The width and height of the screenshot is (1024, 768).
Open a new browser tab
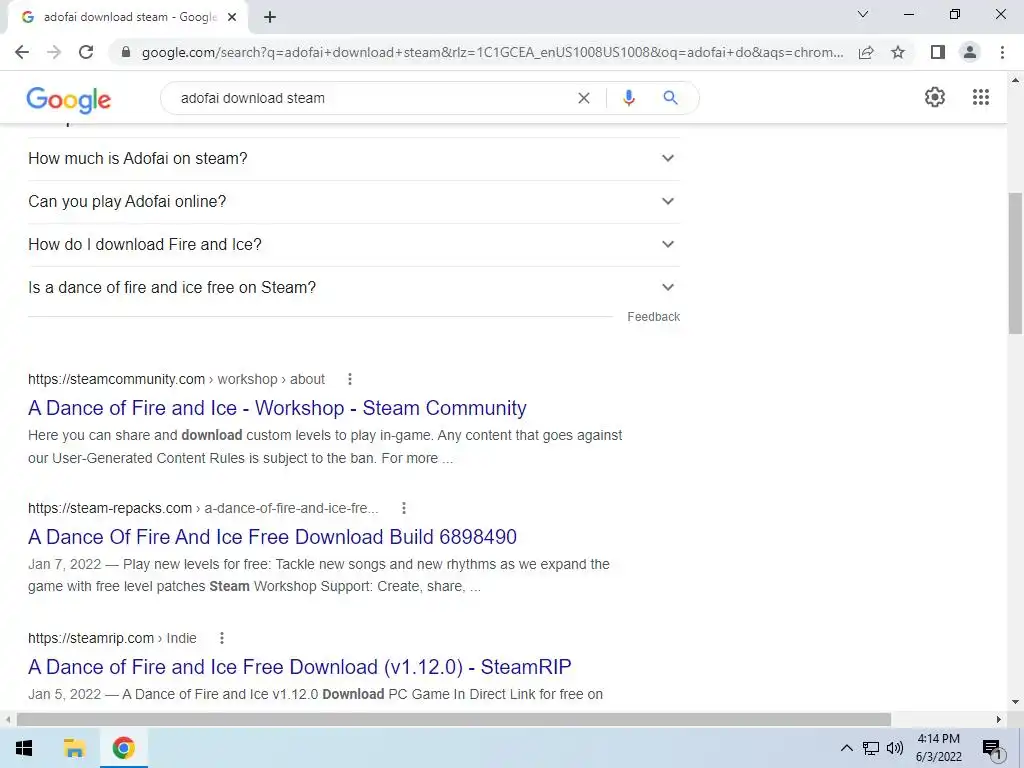pyautogui.click(x=270, y=17)
